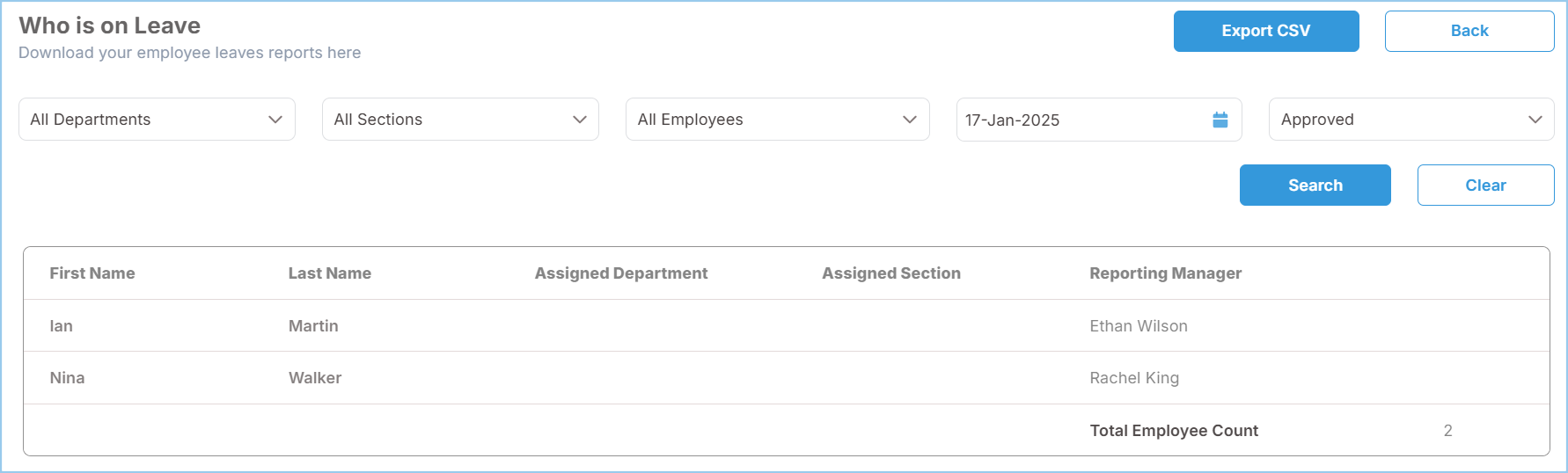This screenshot has width=1568, height=473.
Task: Click the First Name column header
Action: pyautogui.click(x=92, y=273)
